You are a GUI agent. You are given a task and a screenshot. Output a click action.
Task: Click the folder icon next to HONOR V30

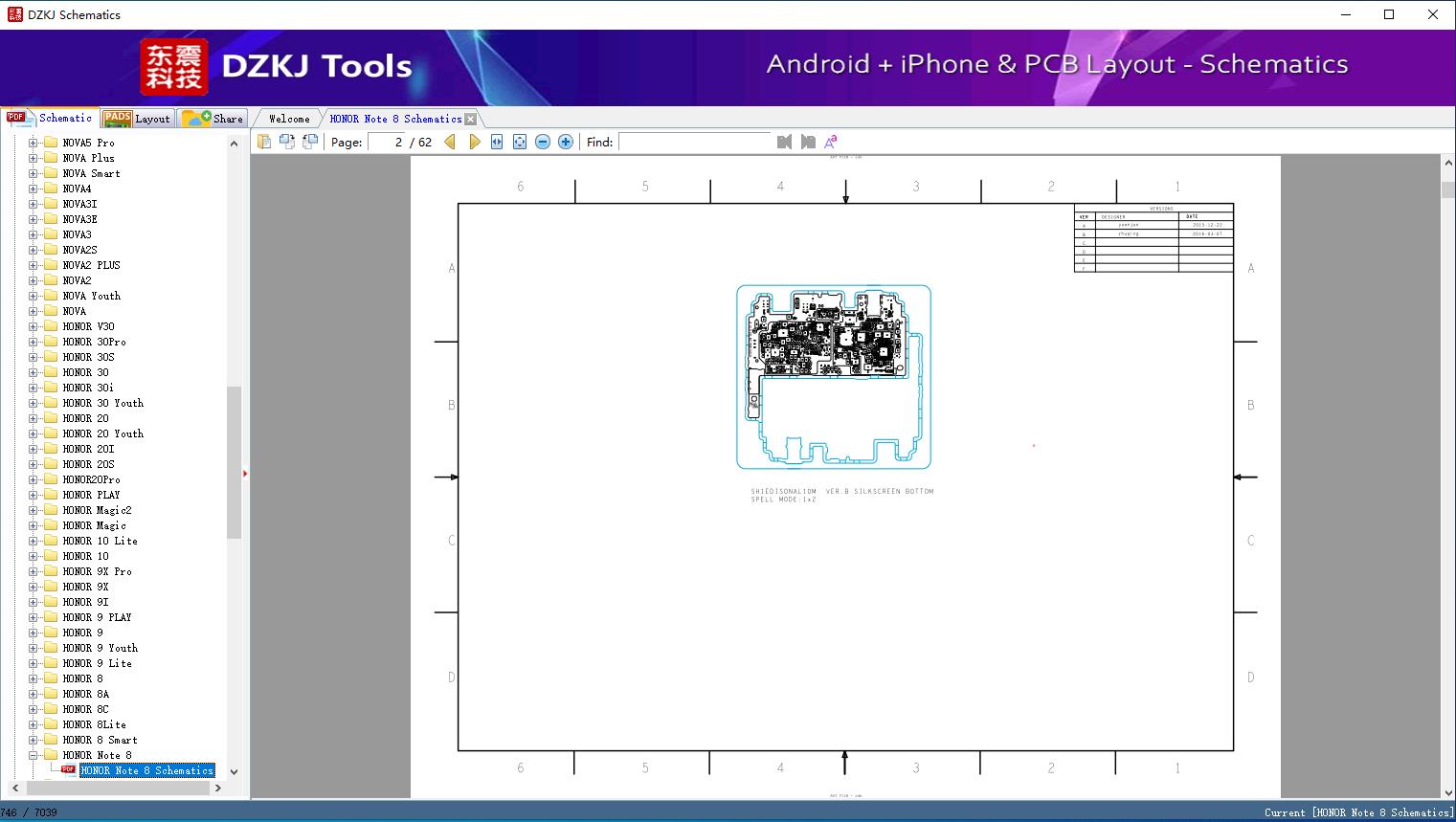pos(51,326)
